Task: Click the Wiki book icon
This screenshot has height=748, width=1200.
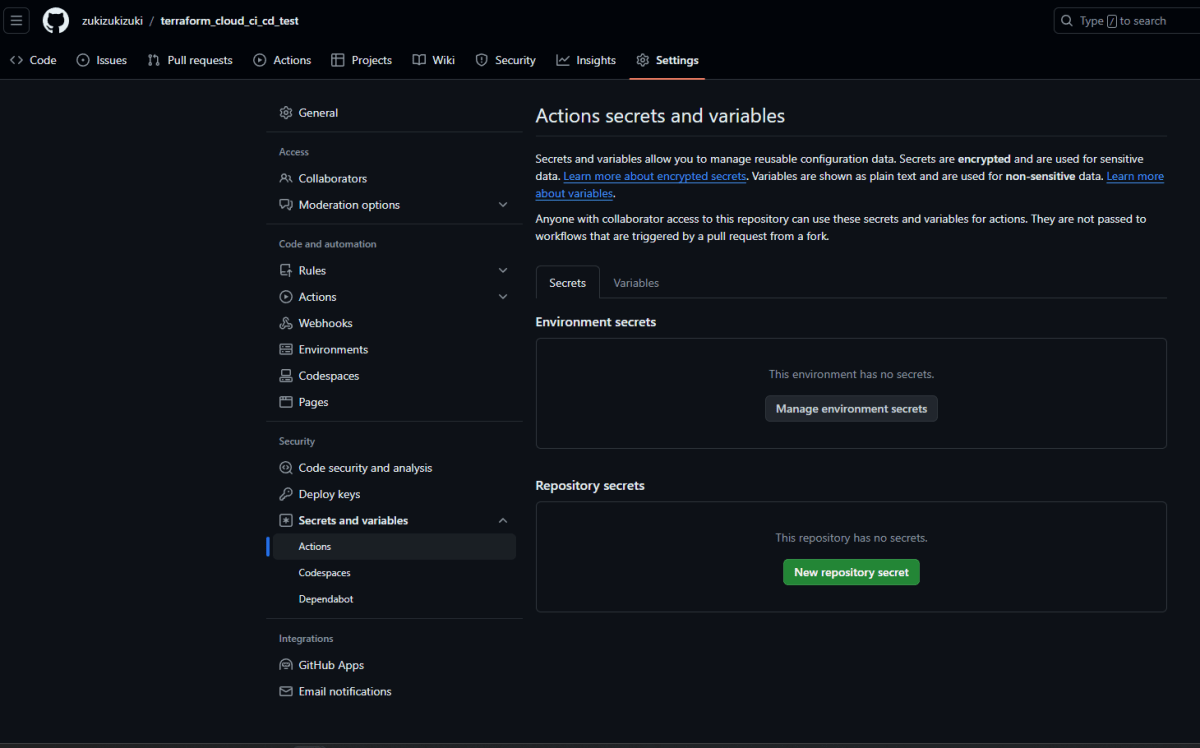Action: click(419, 60)
